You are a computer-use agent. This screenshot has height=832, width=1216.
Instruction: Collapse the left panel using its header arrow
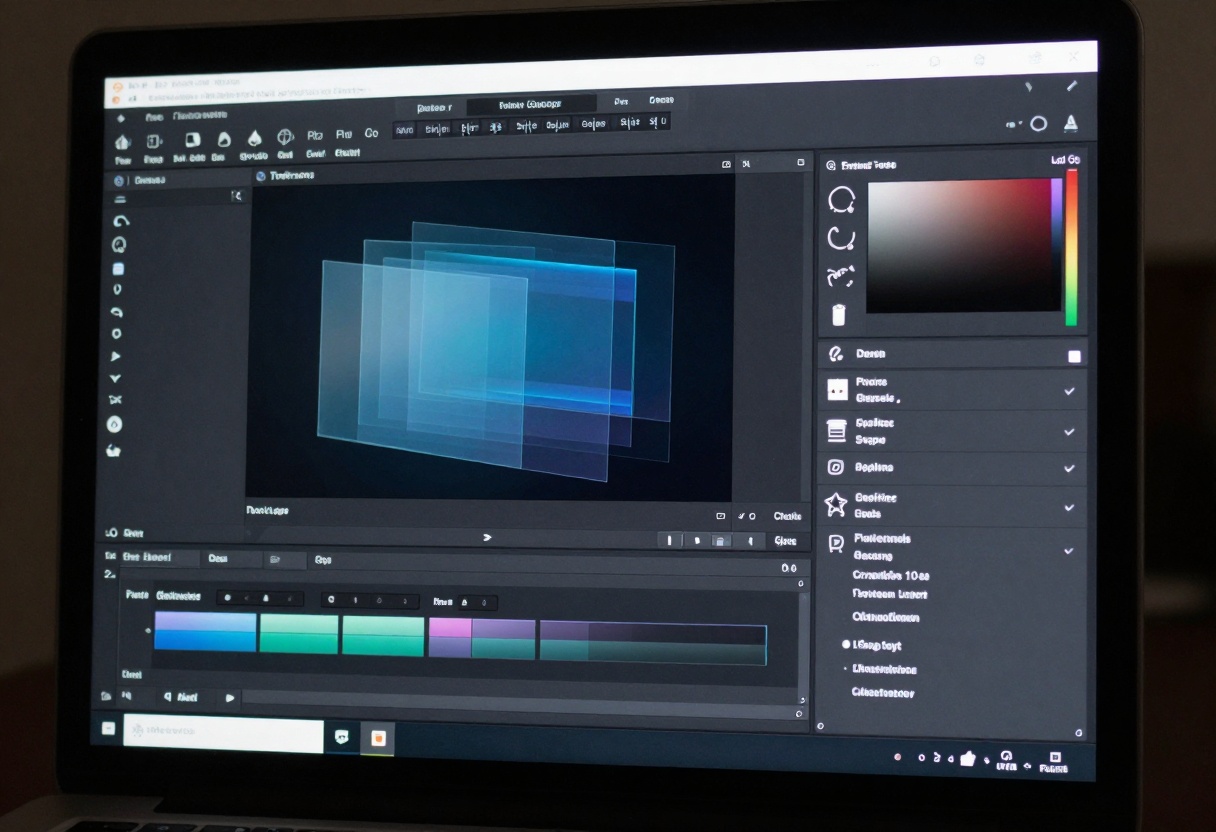[236, 197]
